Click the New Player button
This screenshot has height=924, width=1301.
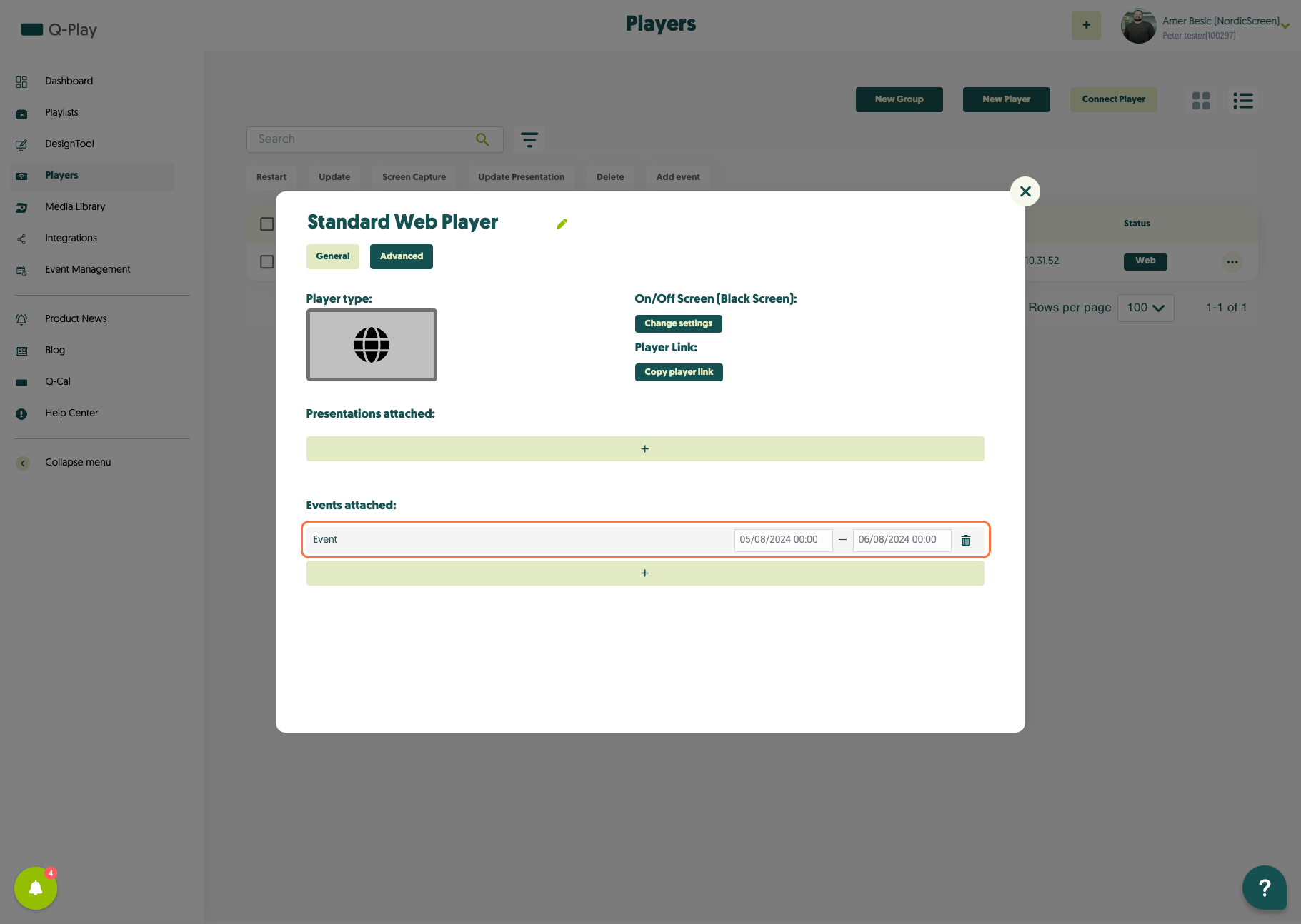coord(1007,99)
